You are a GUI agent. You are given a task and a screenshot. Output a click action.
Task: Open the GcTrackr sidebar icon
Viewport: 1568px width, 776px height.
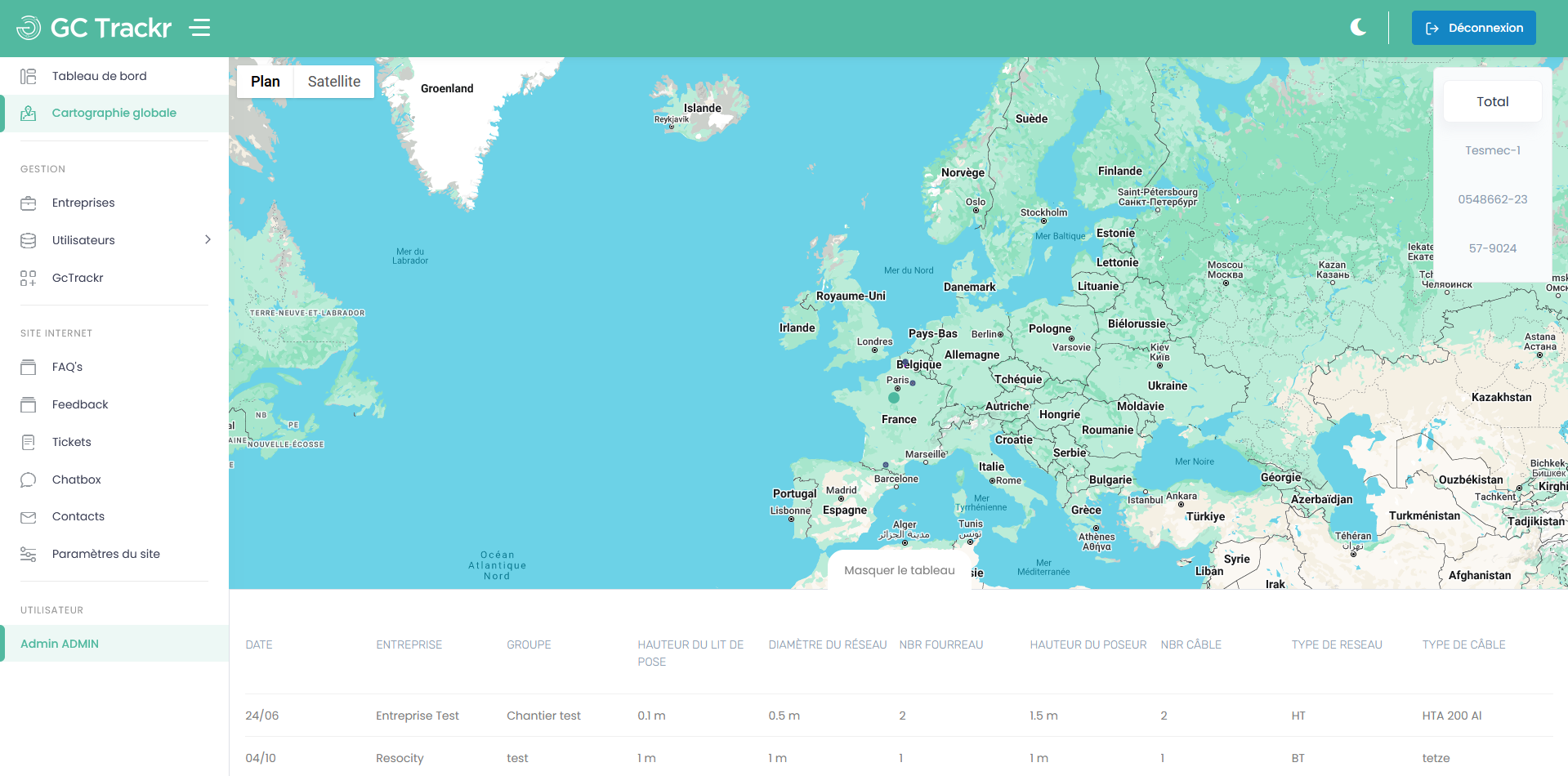click(29, 279)
